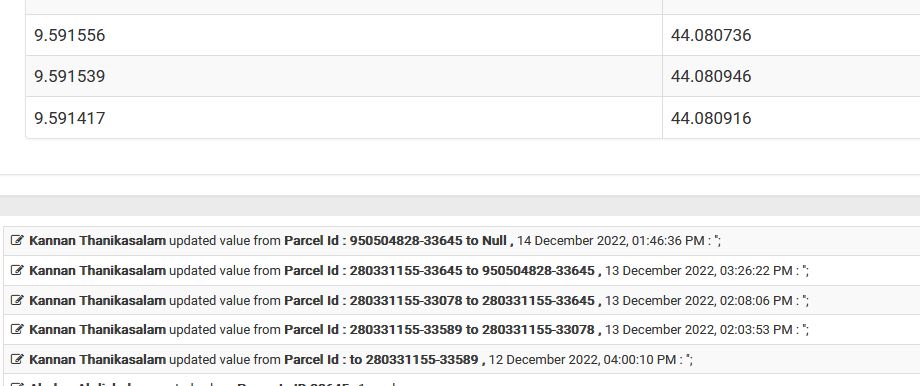The height and width of the screenshot is (386, 920).
Task: Select table cell with value 44.080916
Action: click(792, 118)
